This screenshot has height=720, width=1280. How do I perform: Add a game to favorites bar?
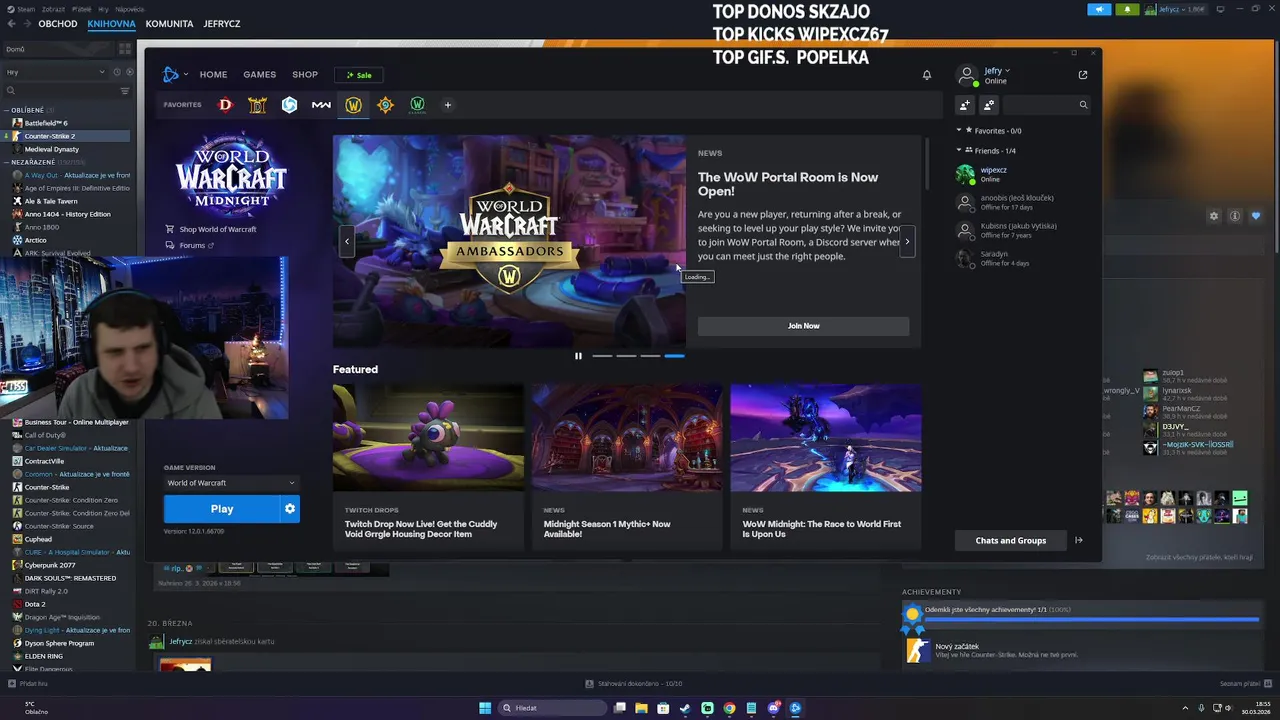tap(447, 105)
